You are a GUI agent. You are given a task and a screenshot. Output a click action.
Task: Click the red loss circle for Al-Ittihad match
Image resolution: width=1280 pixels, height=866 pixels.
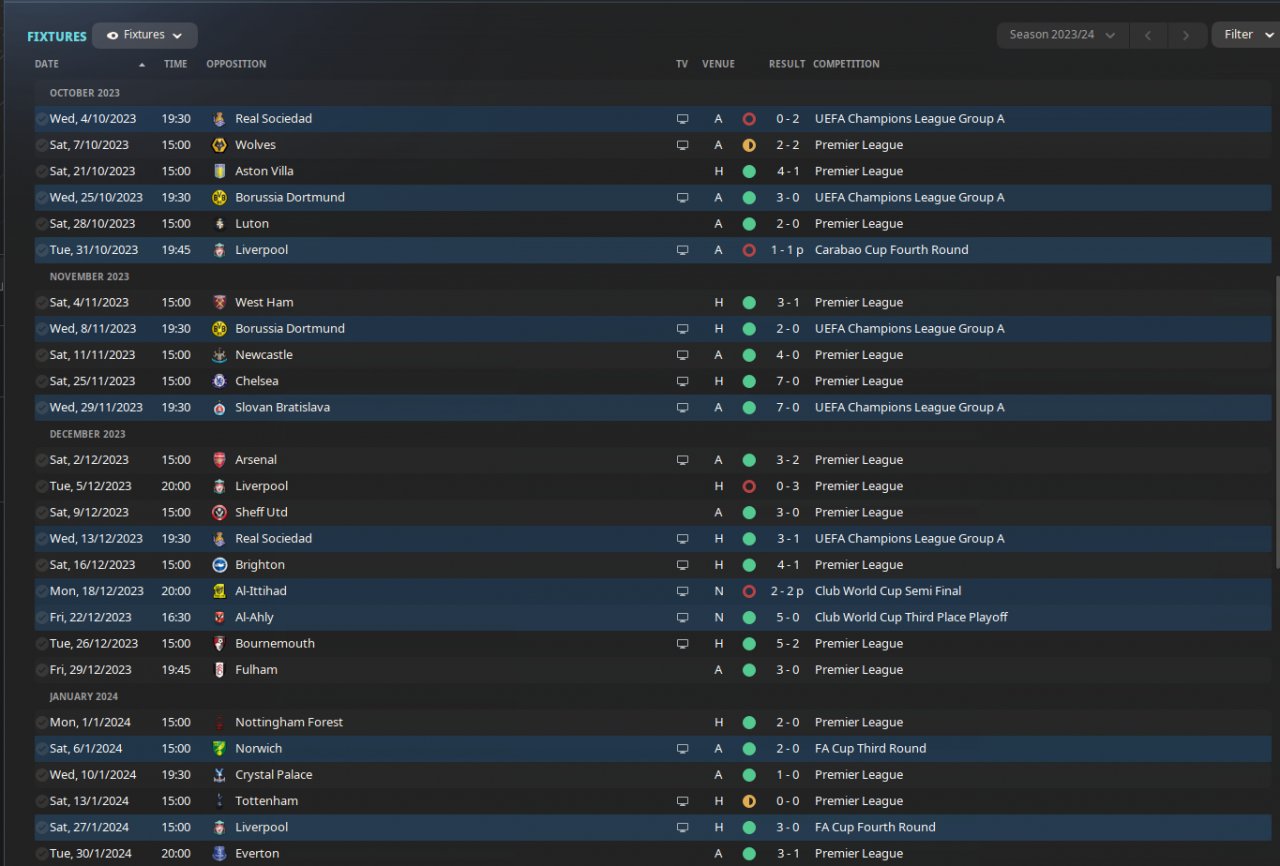(x=749, y=591)
